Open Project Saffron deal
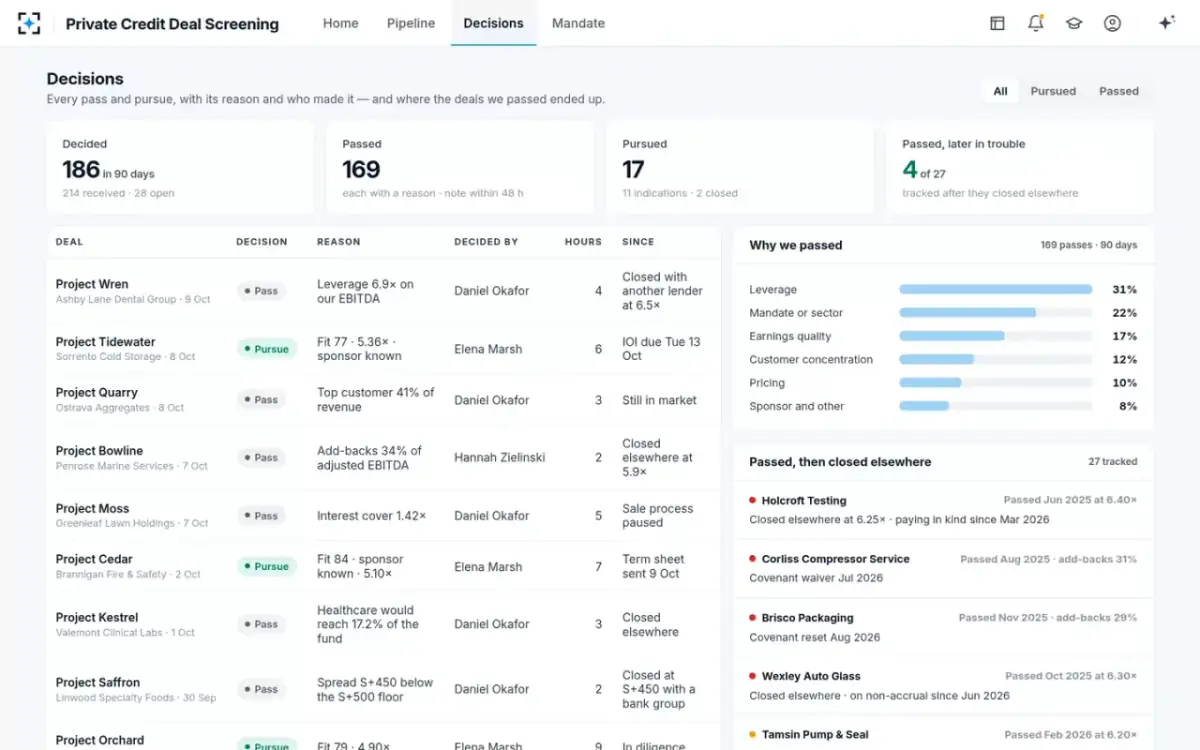 click(98, 683)
